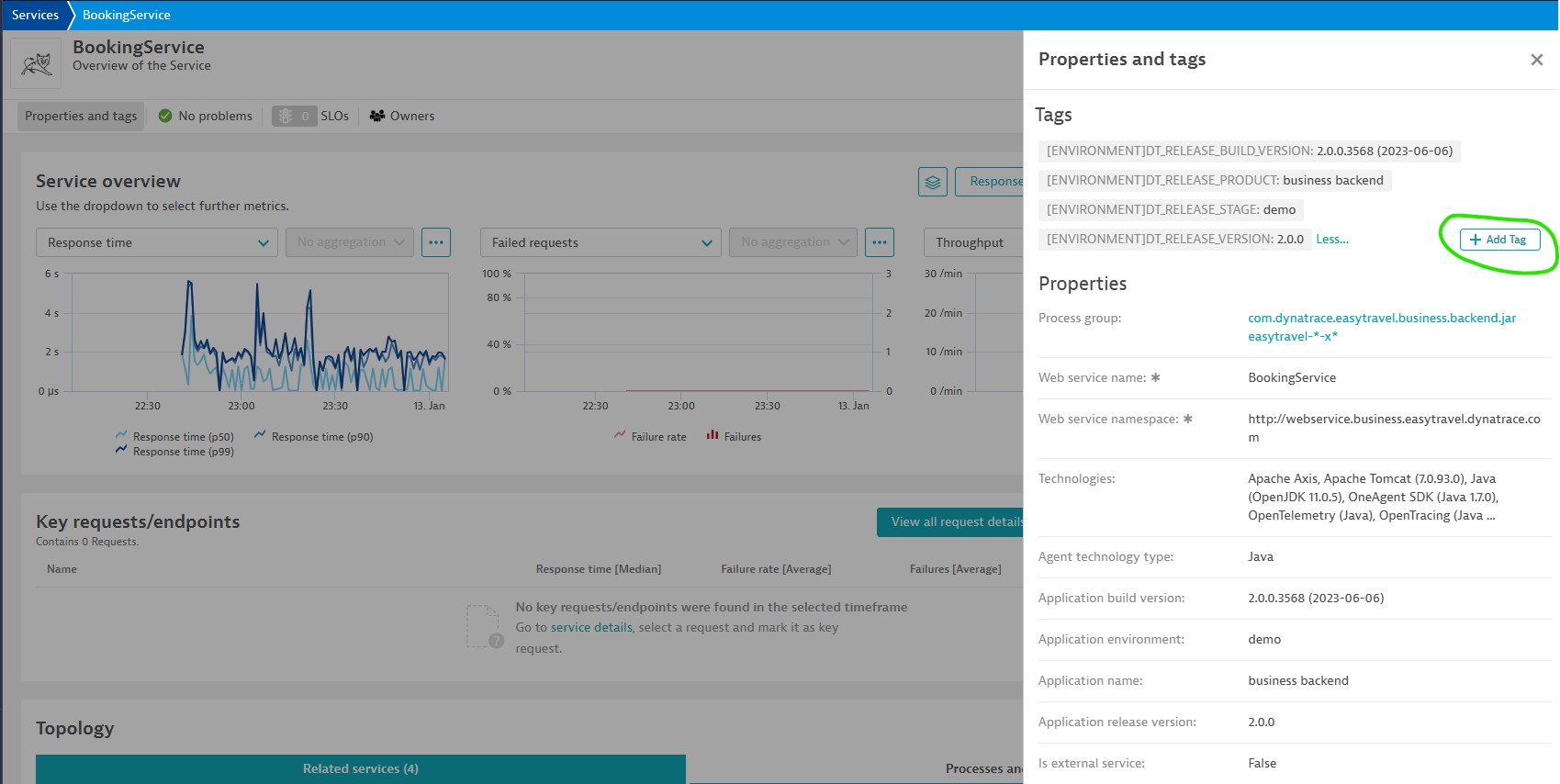This screenshot has height=784, width=1560.
Task: Select the Related services (4) tab
Action: 361,769
